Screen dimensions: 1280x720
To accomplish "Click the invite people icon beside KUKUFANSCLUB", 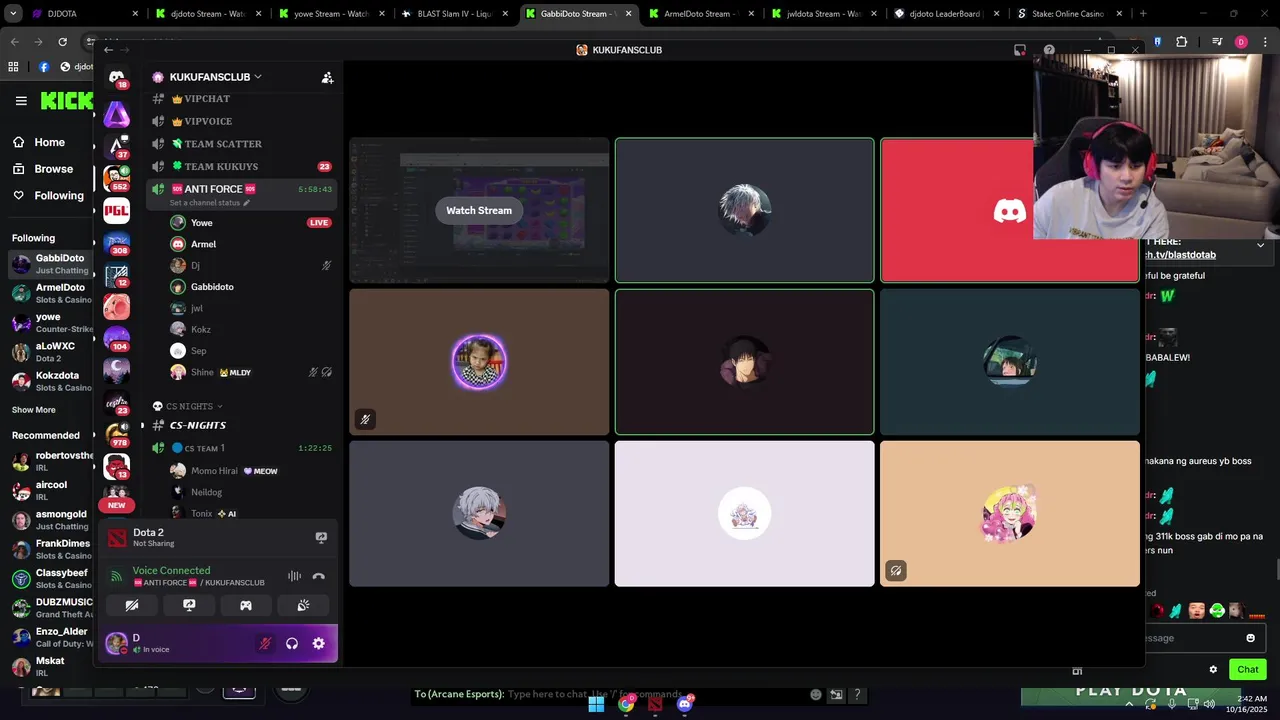I will pos(327,77).
